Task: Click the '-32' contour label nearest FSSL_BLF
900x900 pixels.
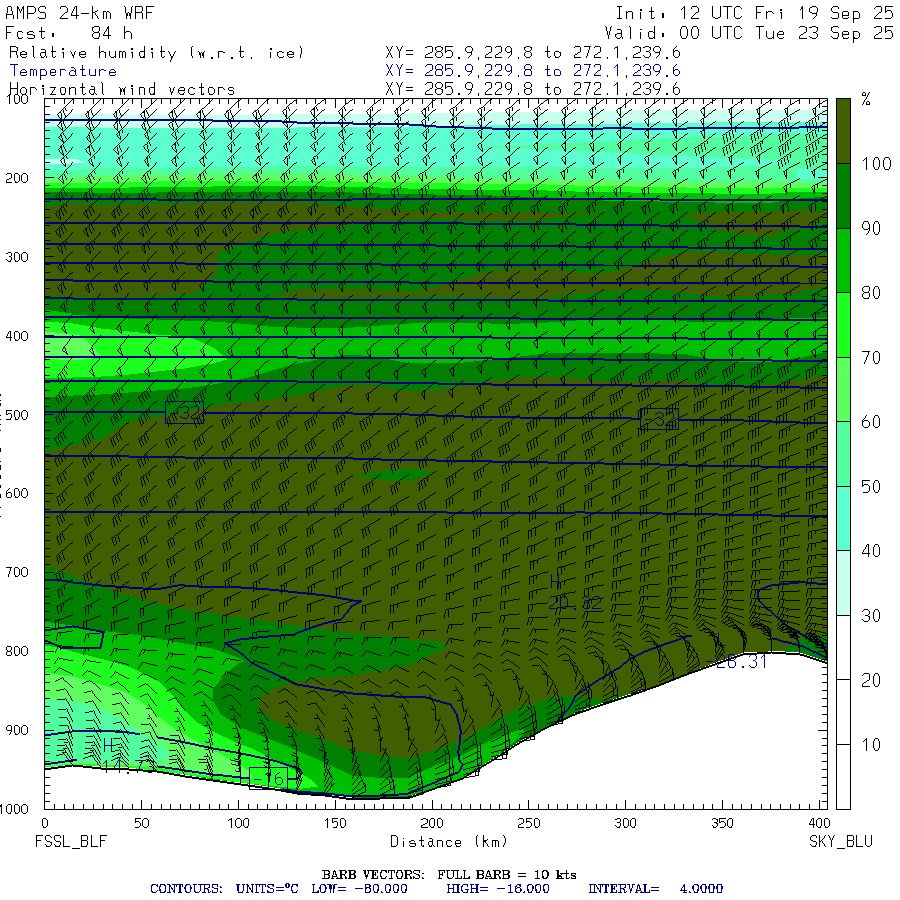Action: tap(184, 413)
